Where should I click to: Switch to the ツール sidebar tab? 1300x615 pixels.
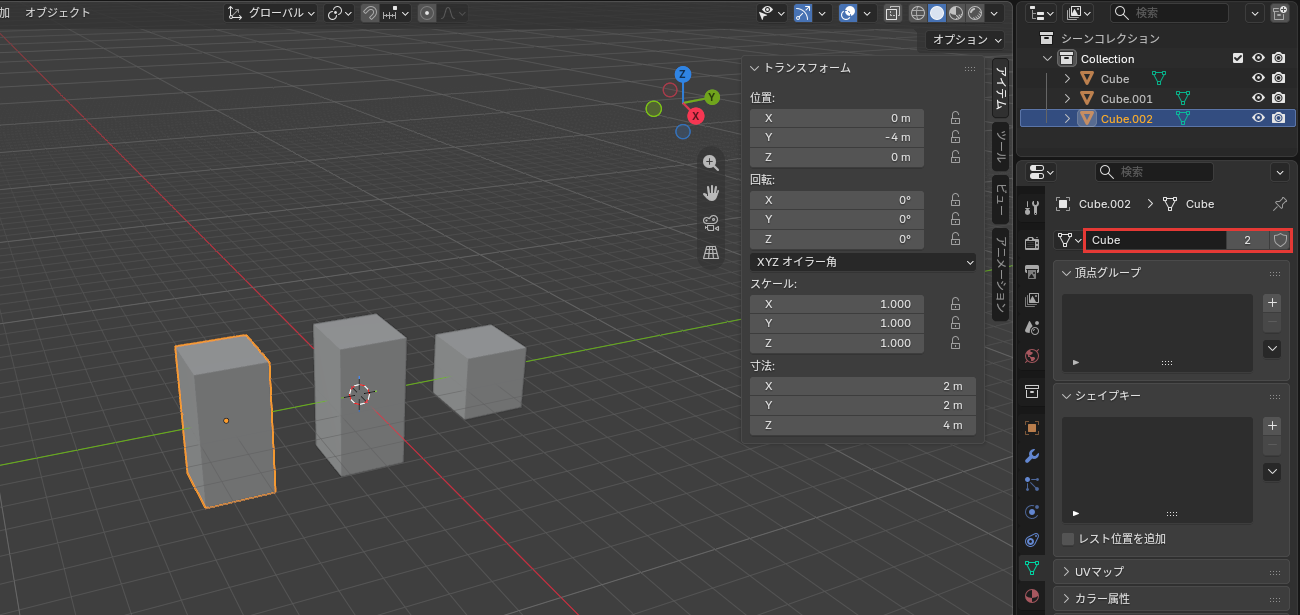point(1000,147)
